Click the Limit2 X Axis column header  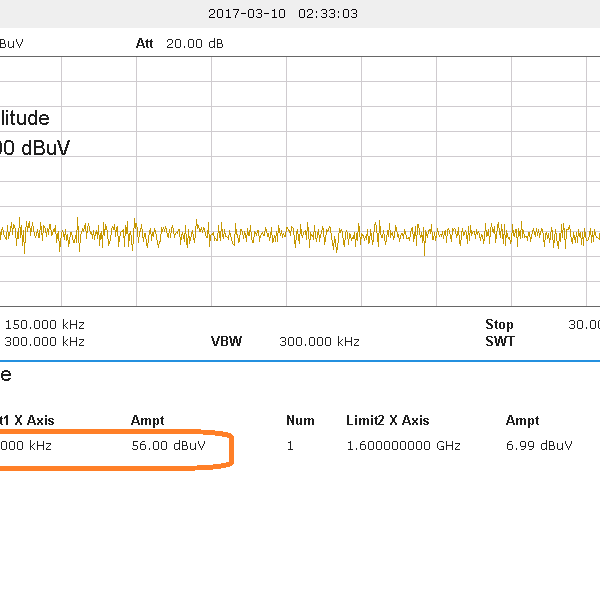[x=387, y=421]
